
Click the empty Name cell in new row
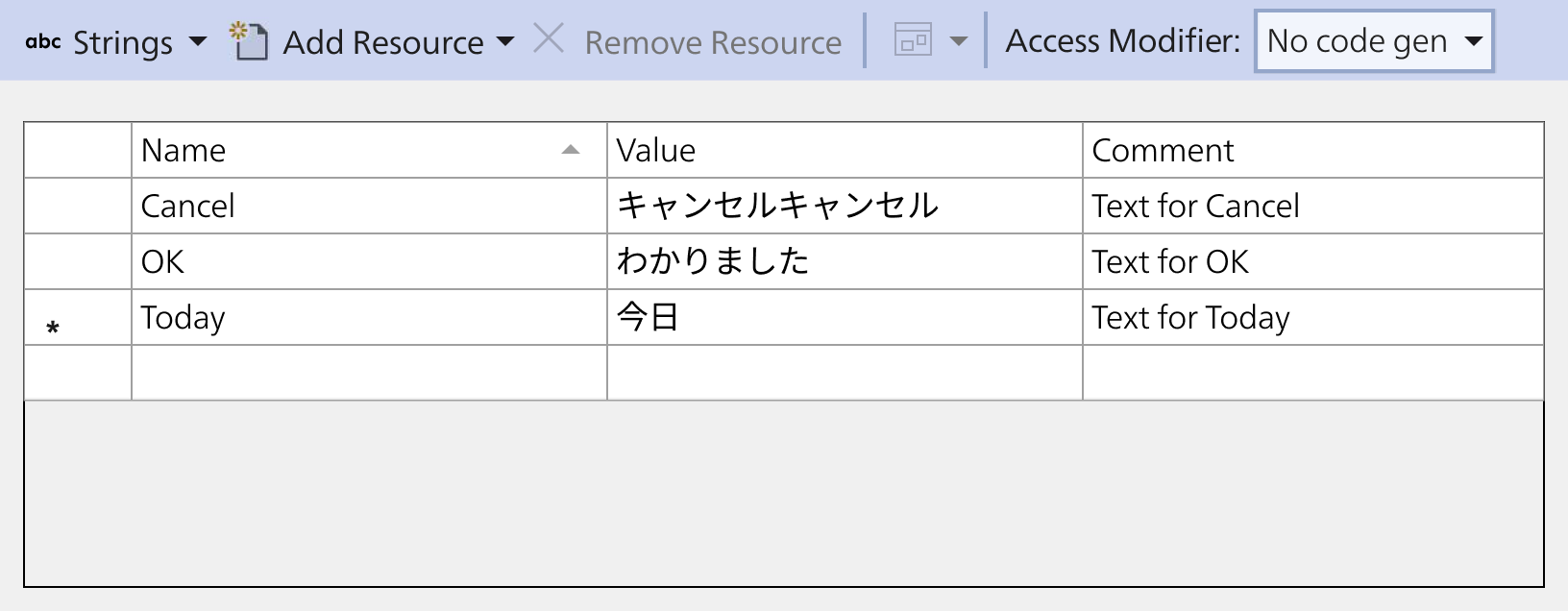[x=369, y=373]
